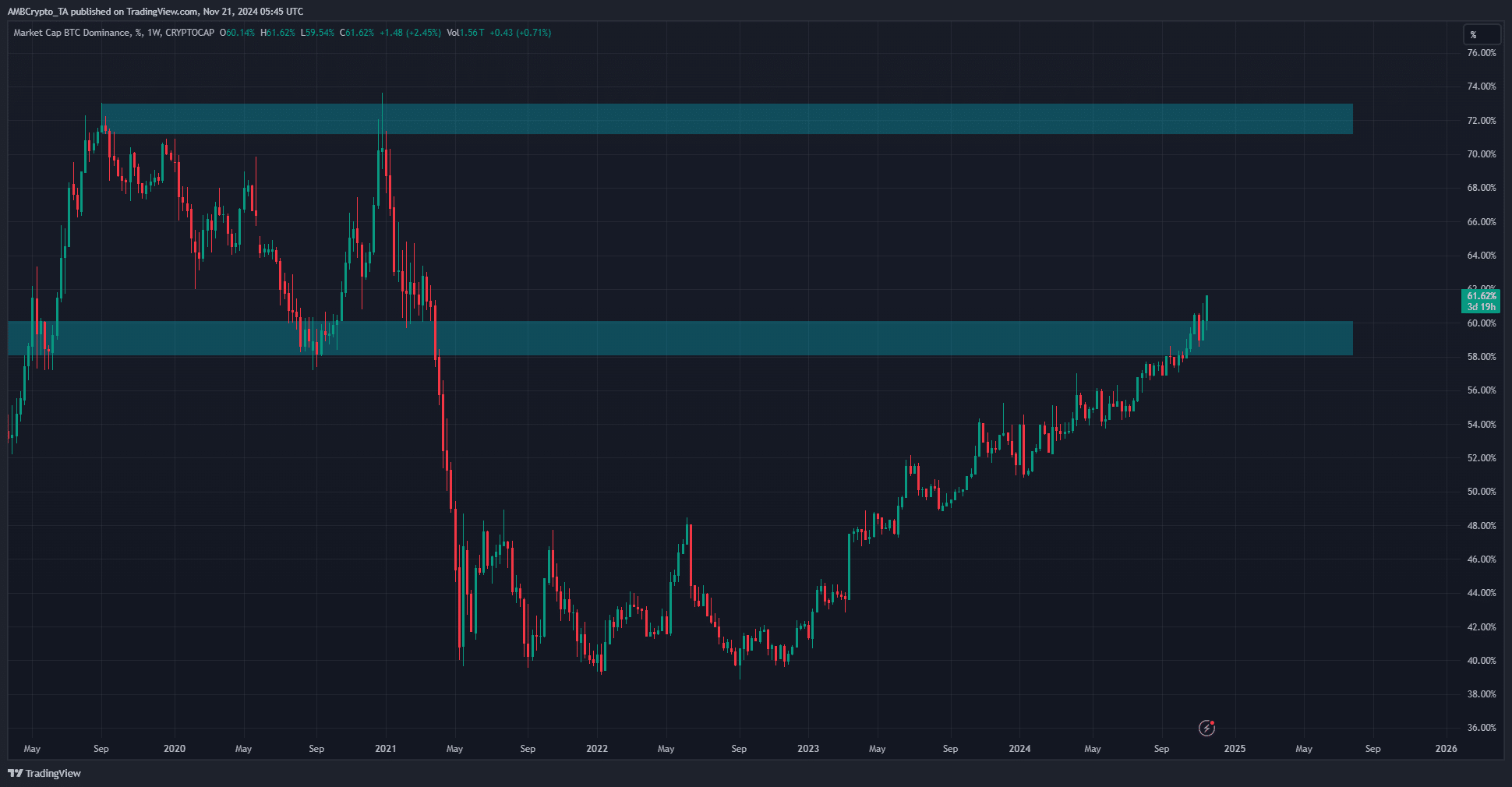Click the 2023 label on the time axis
The image size is (1512, 787).
click(x=808, y=749)
